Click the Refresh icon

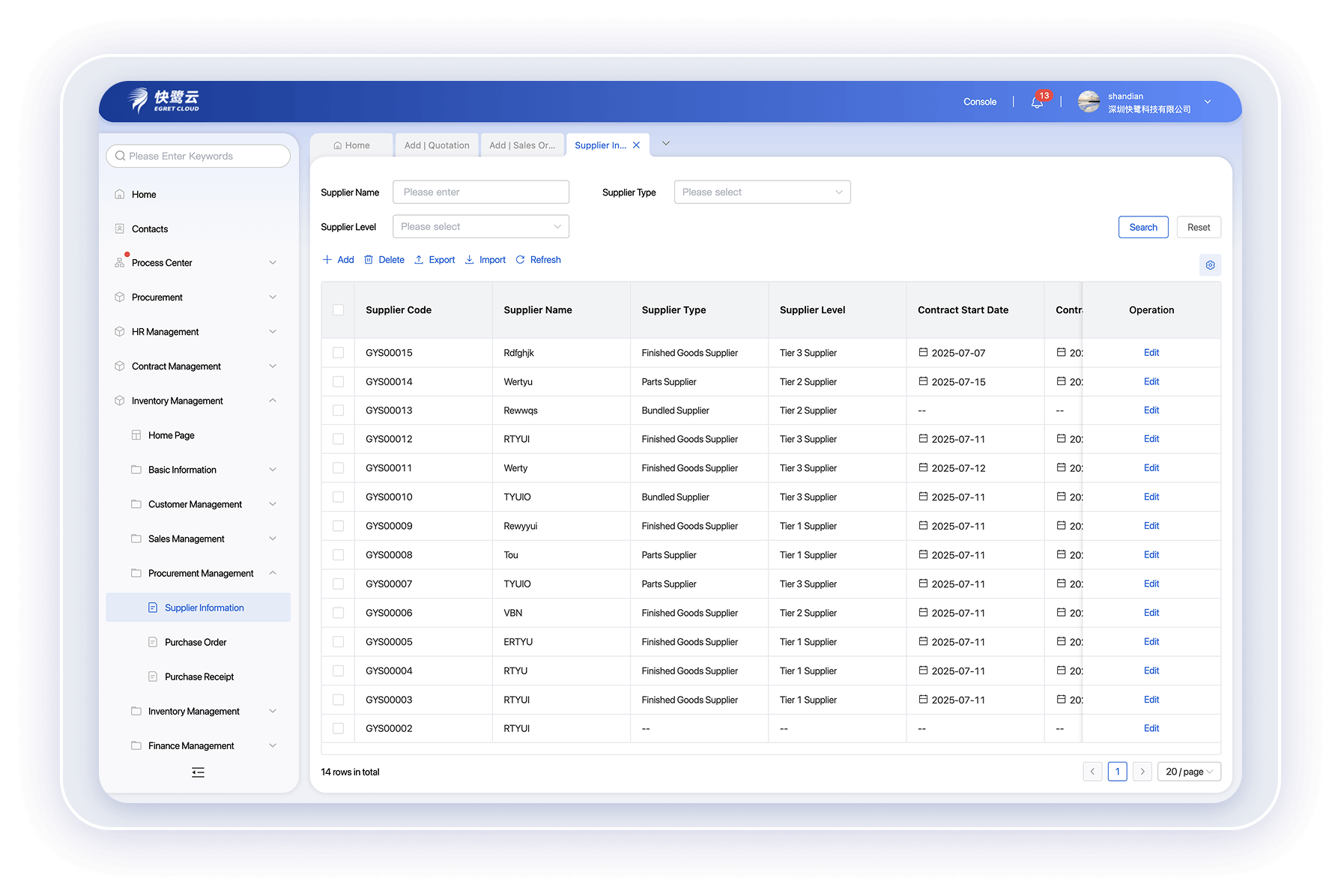[521, 260]
